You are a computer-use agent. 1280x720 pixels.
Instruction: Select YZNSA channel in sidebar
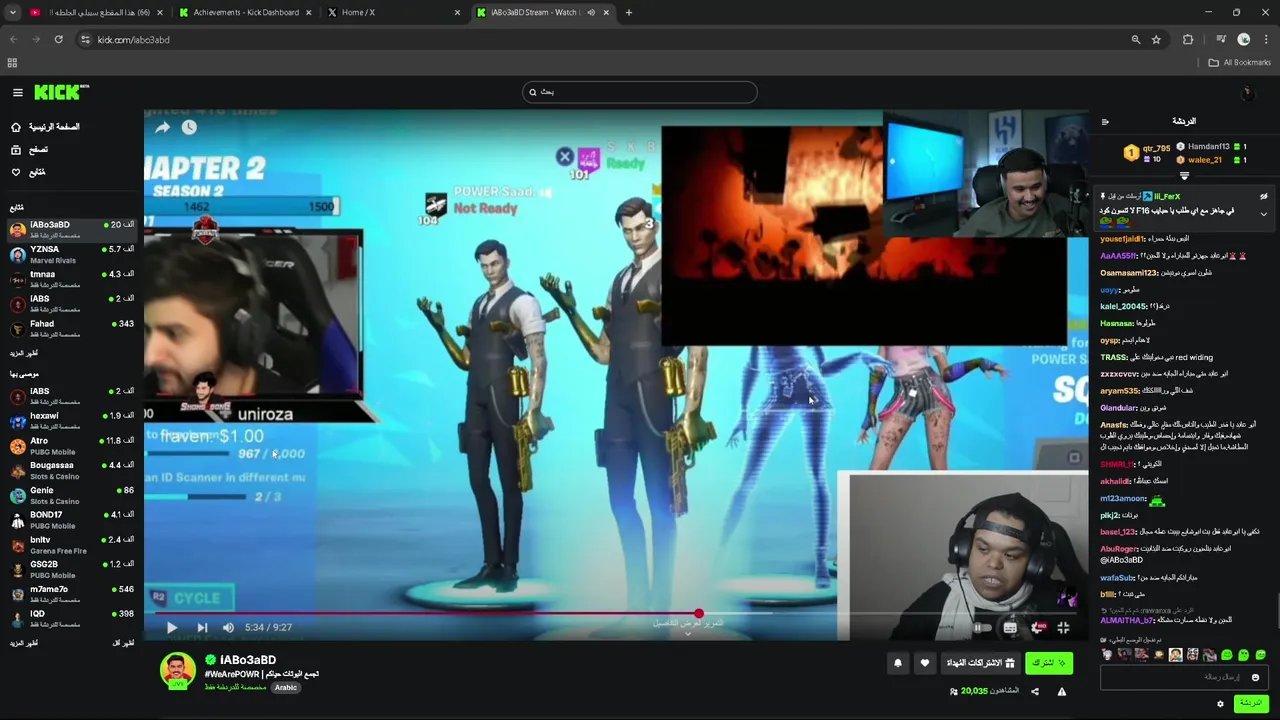pyautogui.click(x=71, y=254)
